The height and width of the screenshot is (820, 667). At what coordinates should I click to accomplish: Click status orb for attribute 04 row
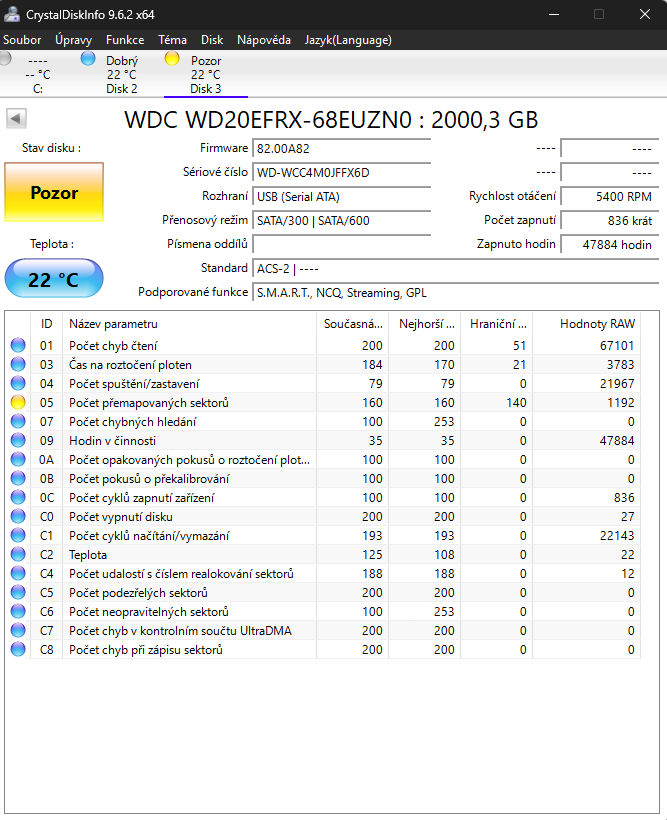18,383
